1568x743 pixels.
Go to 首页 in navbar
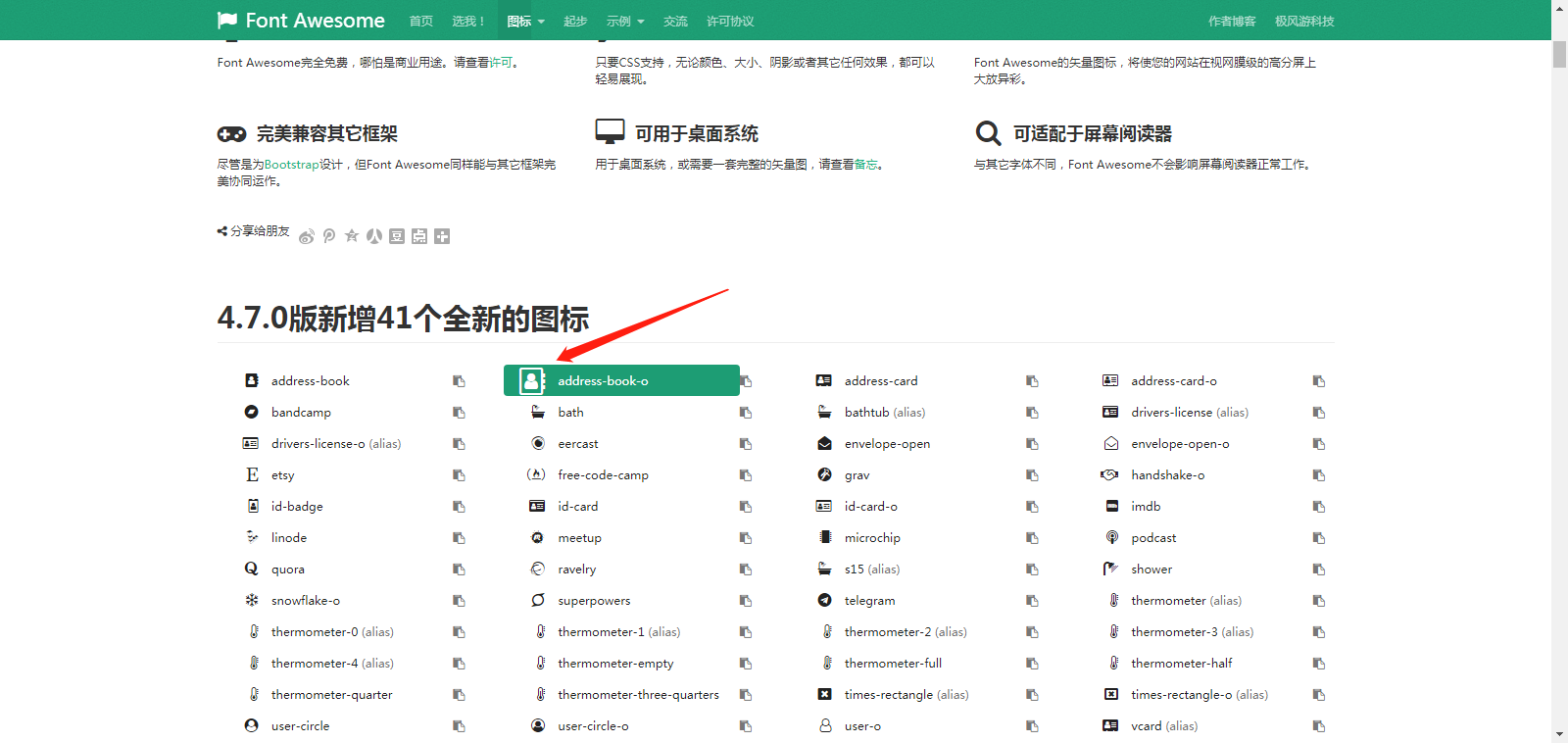[x=421, y=21]
